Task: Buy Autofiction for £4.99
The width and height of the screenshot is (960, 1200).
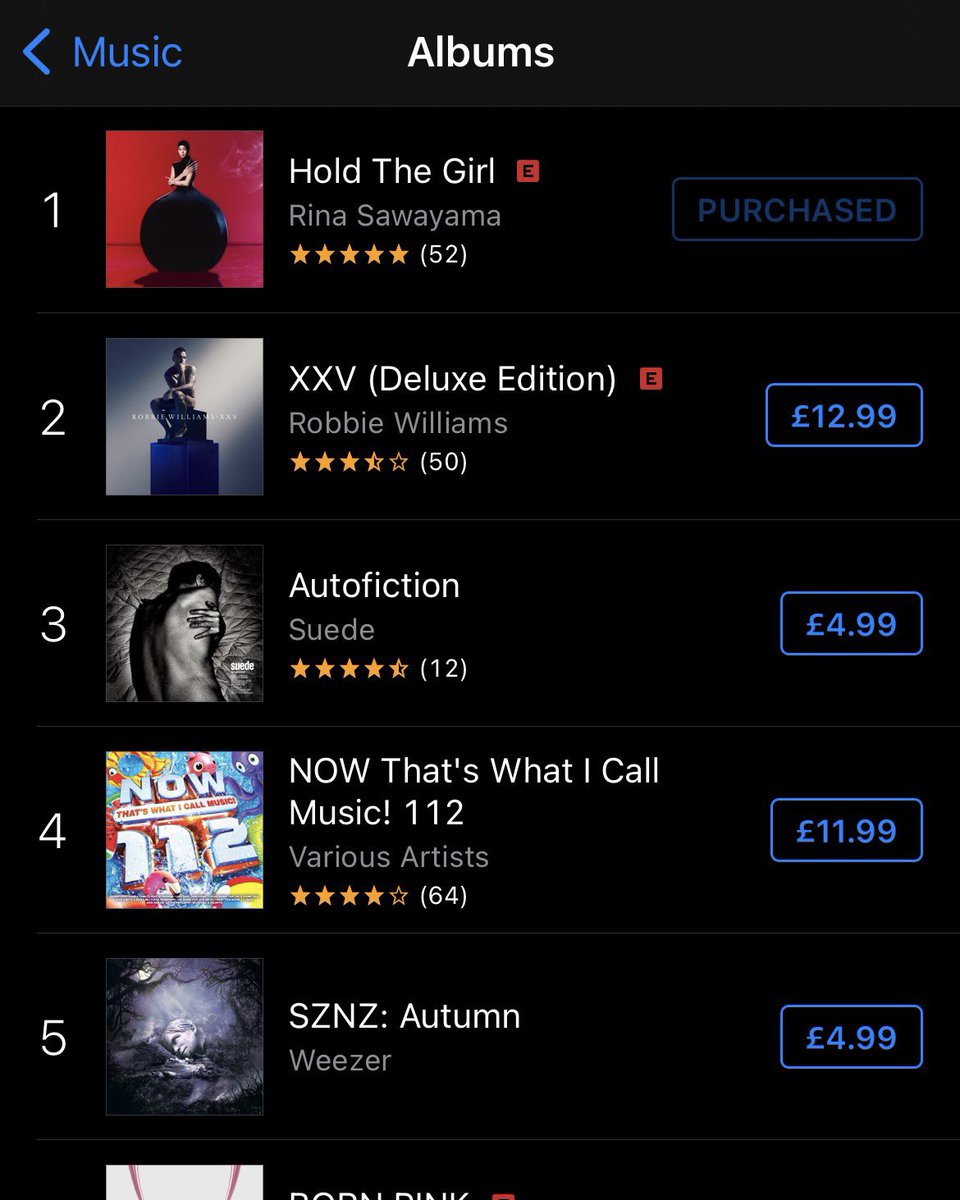Action: click(x=851, y=623)
